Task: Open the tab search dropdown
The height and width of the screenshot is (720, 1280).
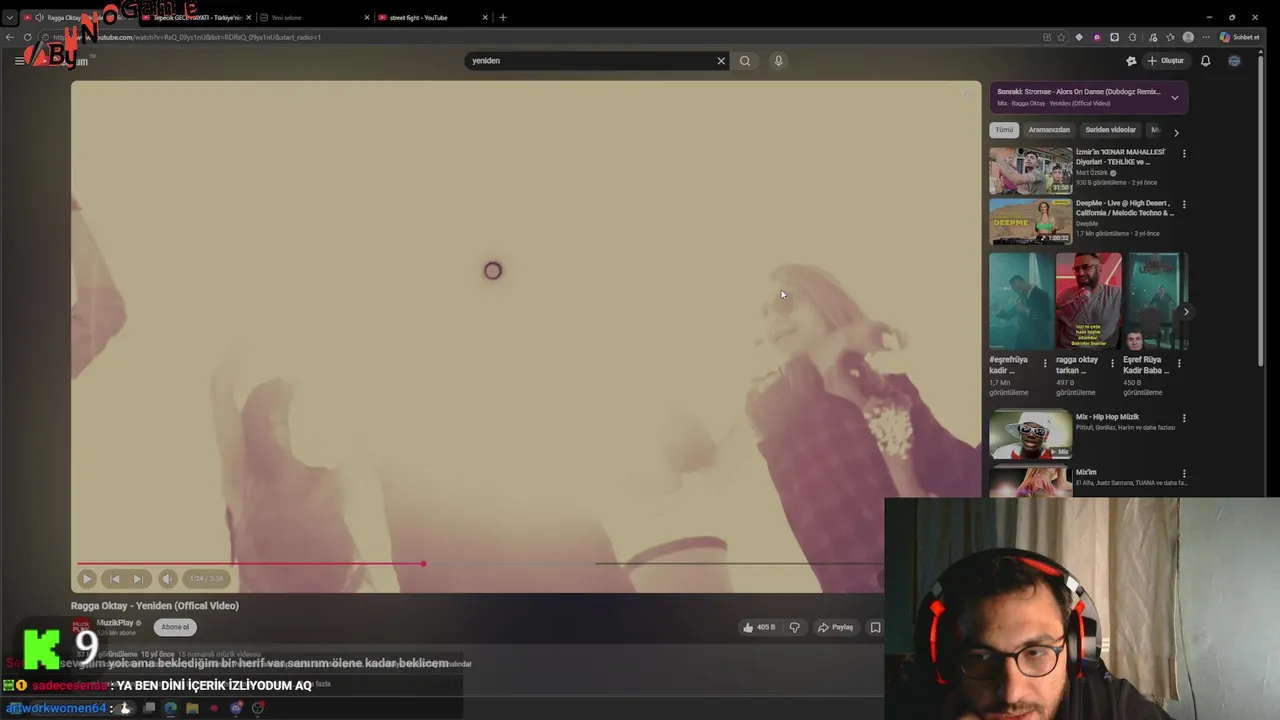Action: 10,17
